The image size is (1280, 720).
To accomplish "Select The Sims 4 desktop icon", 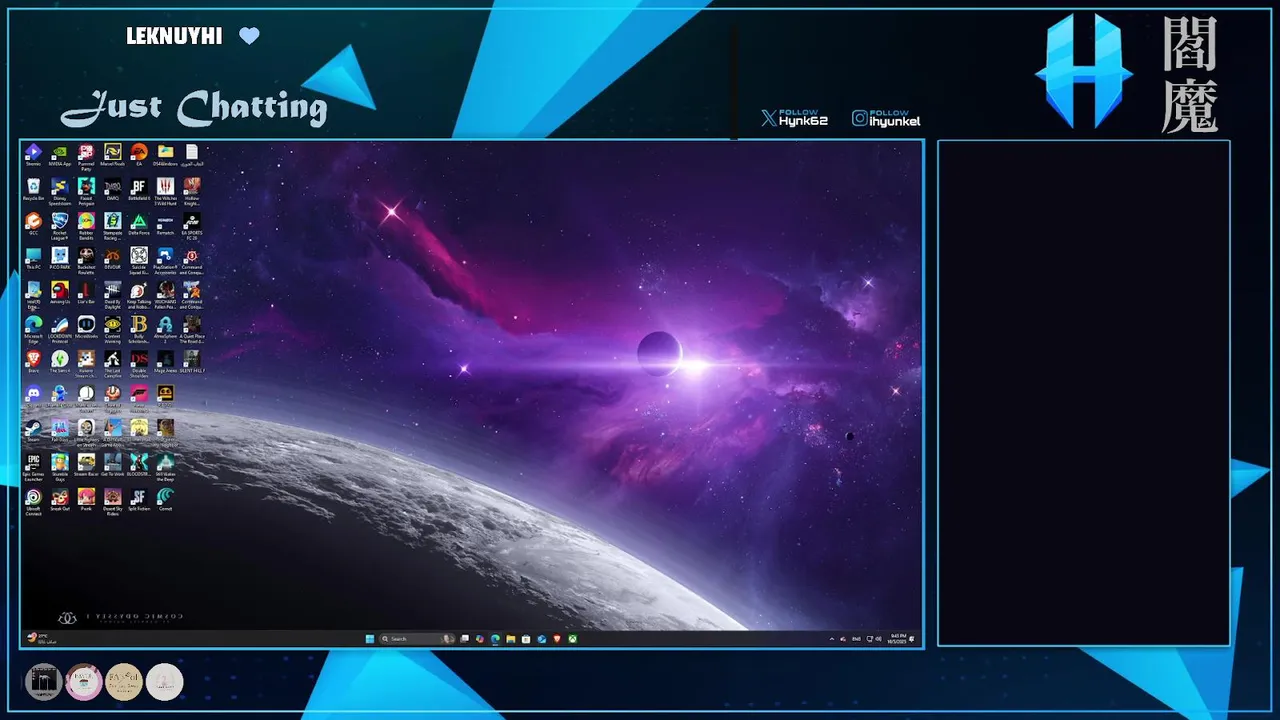I will click(59, 361).
